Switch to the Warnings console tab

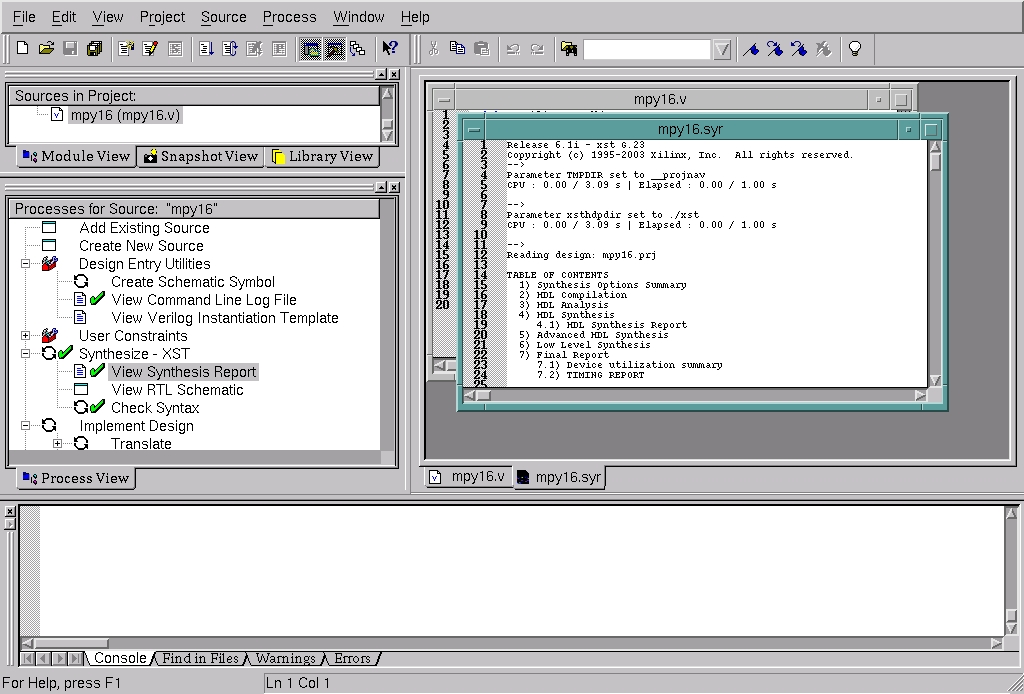pos(285,658)
